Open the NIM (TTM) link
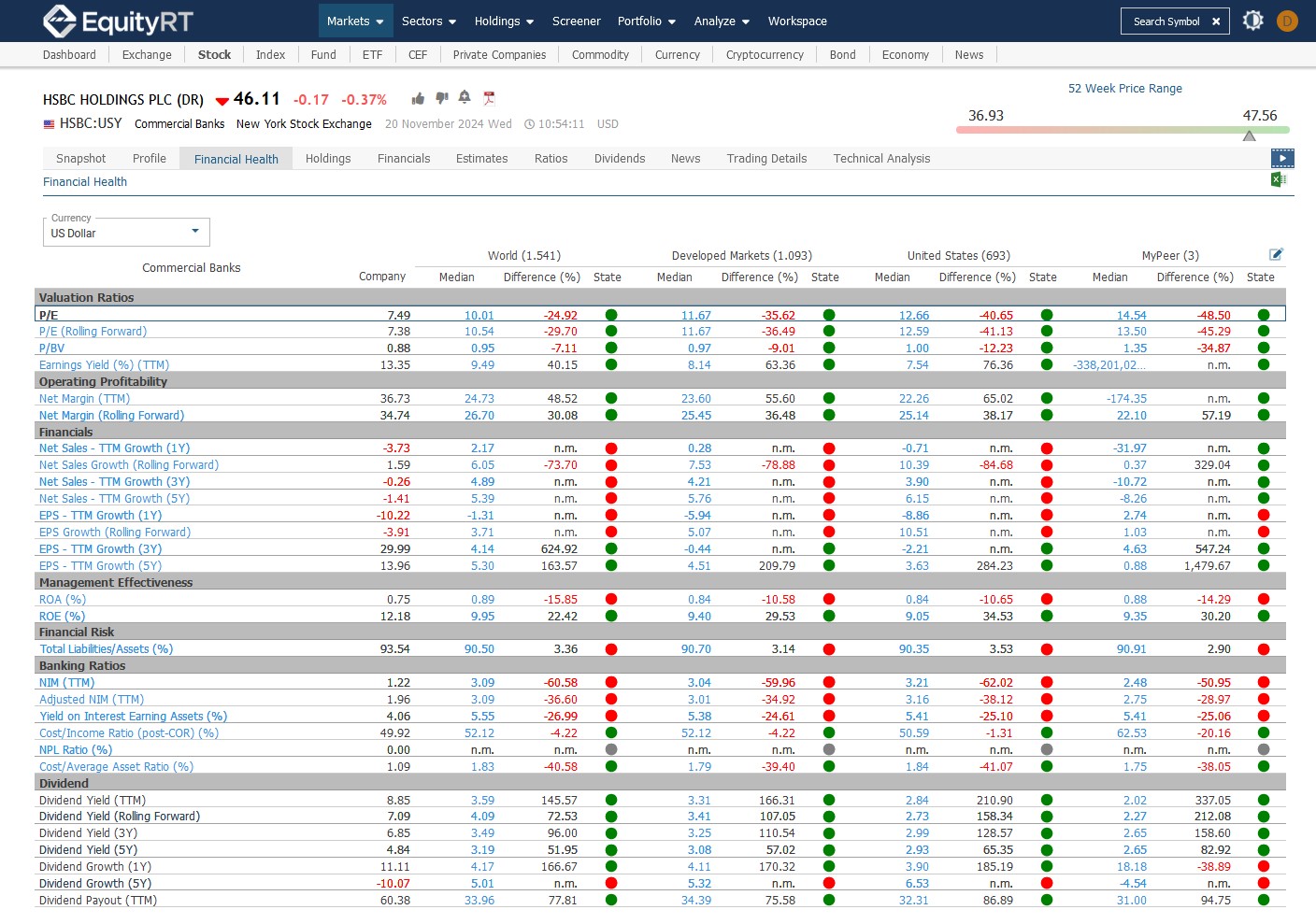1316x924 pixels. click(x=66, y=683)
